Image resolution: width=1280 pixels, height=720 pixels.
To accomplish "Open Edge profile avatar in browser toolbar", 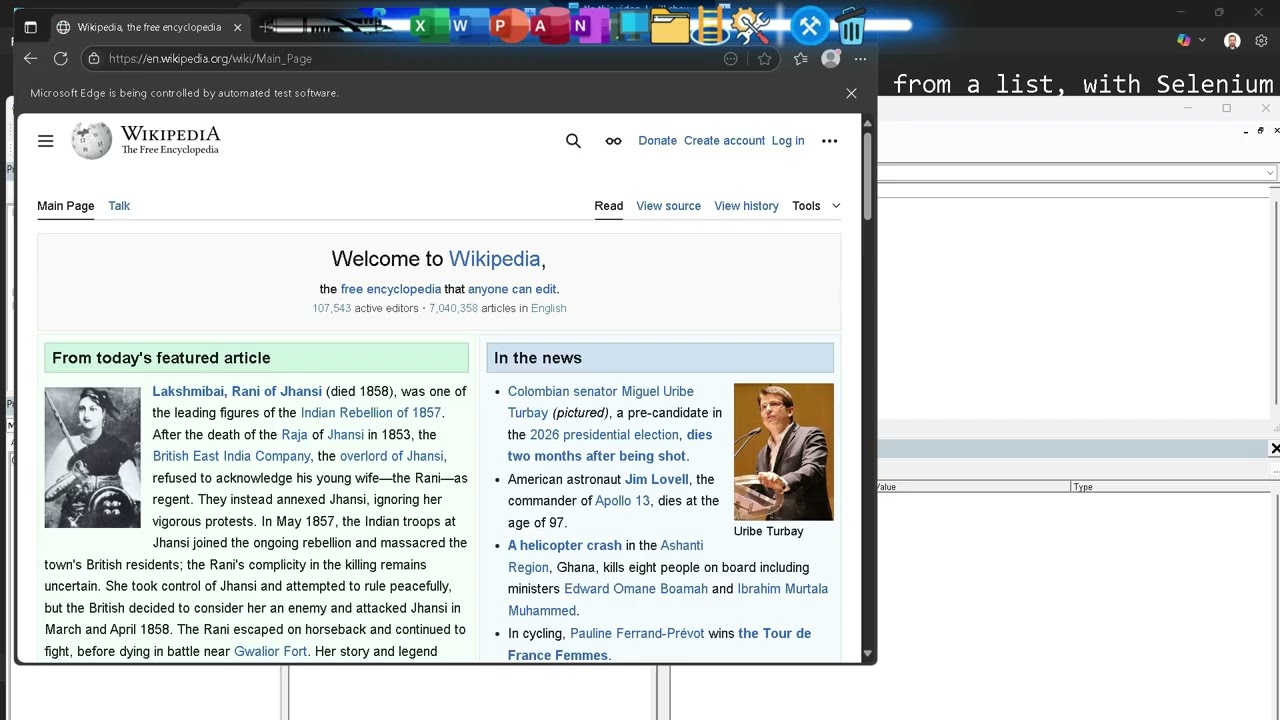I will point(831,59).
